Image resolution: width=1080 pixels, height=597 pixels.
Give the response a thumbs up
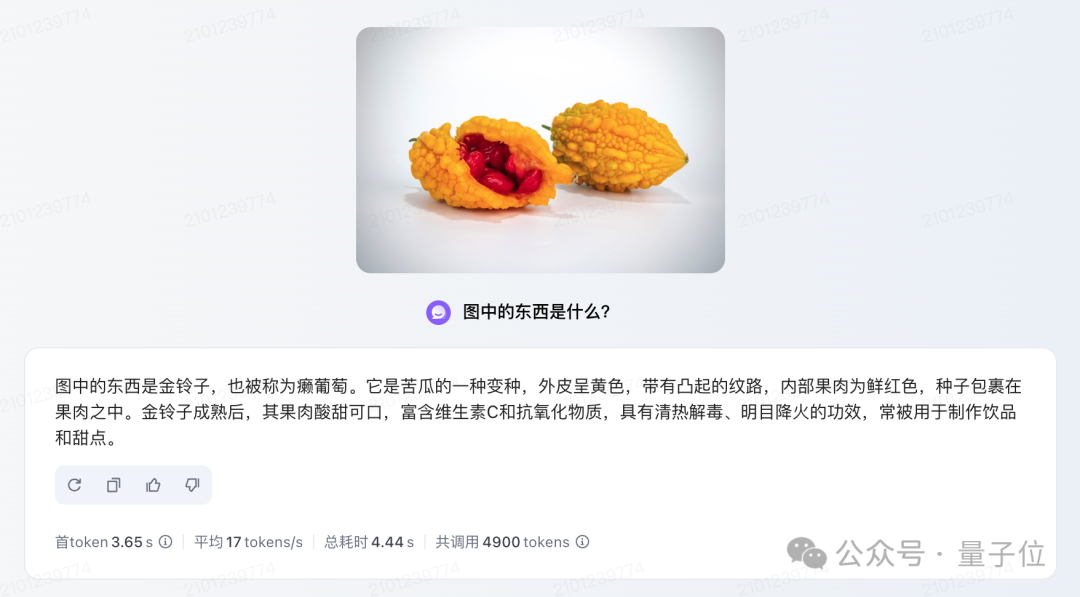(x=153, y=485)
